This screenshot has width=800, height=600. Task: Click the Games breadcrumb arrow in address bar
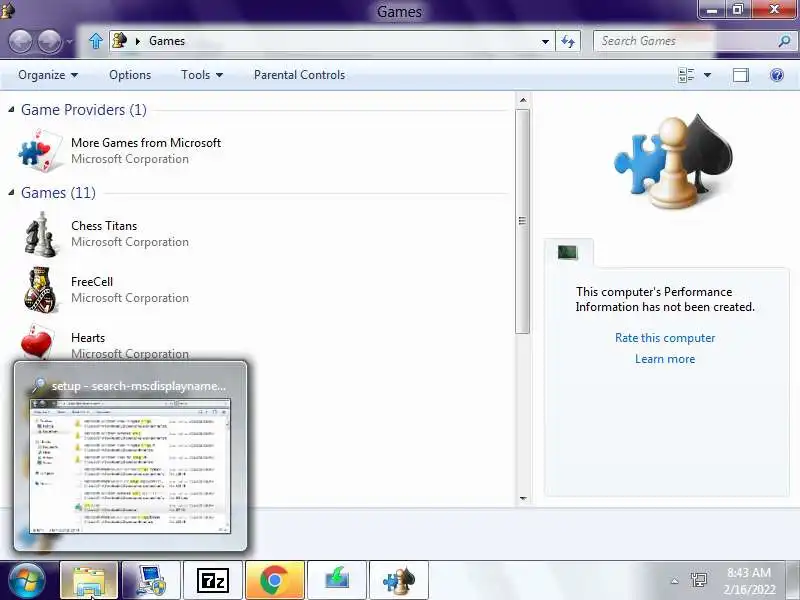pos(138,41)
